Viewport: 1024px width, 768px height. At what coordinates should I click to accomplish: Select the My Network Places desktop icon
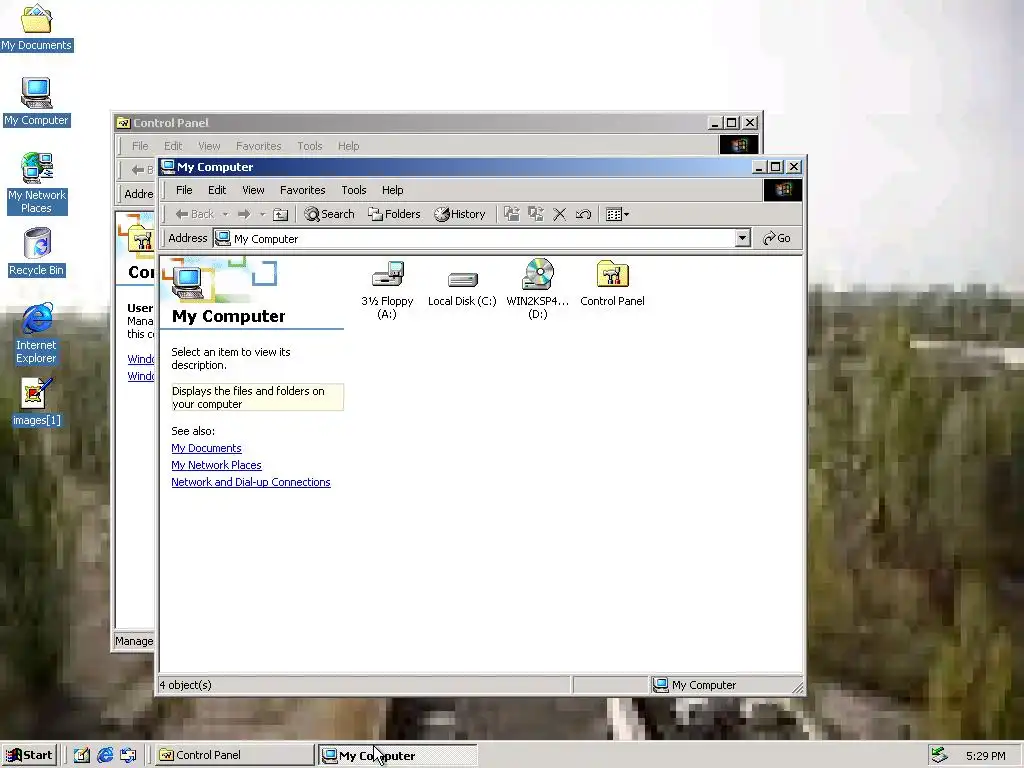[37, 183]
